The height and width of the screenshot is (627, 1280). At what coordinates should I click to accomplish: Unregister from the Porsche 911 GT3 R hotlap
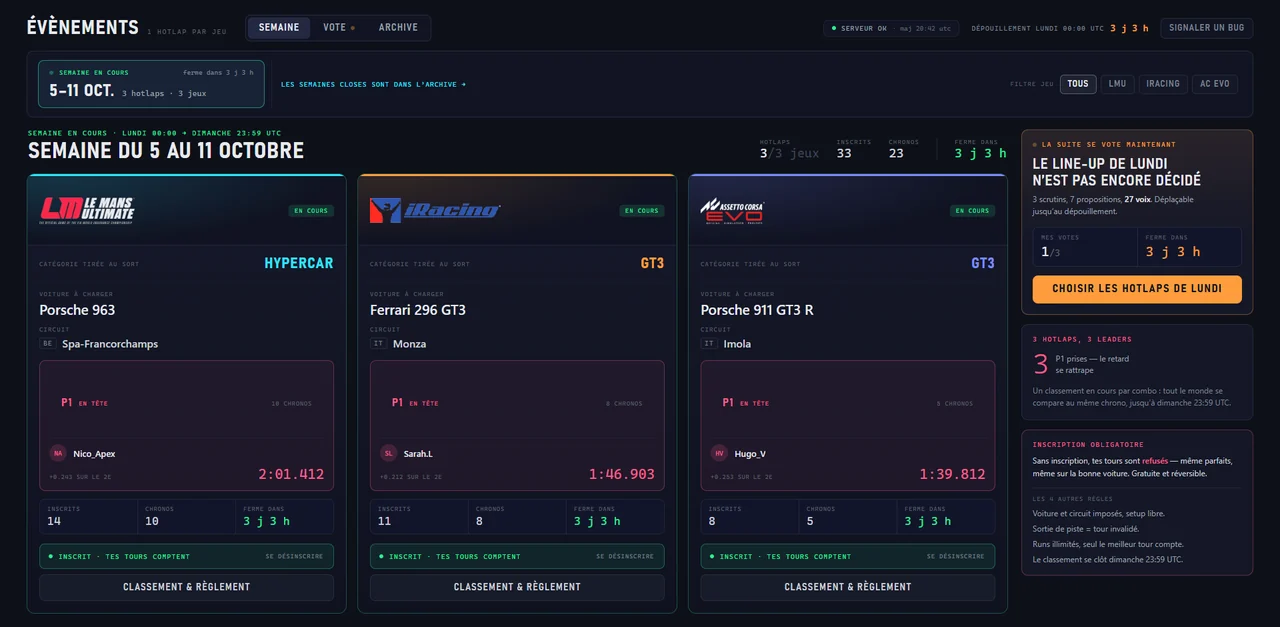(x=957, y=556)
